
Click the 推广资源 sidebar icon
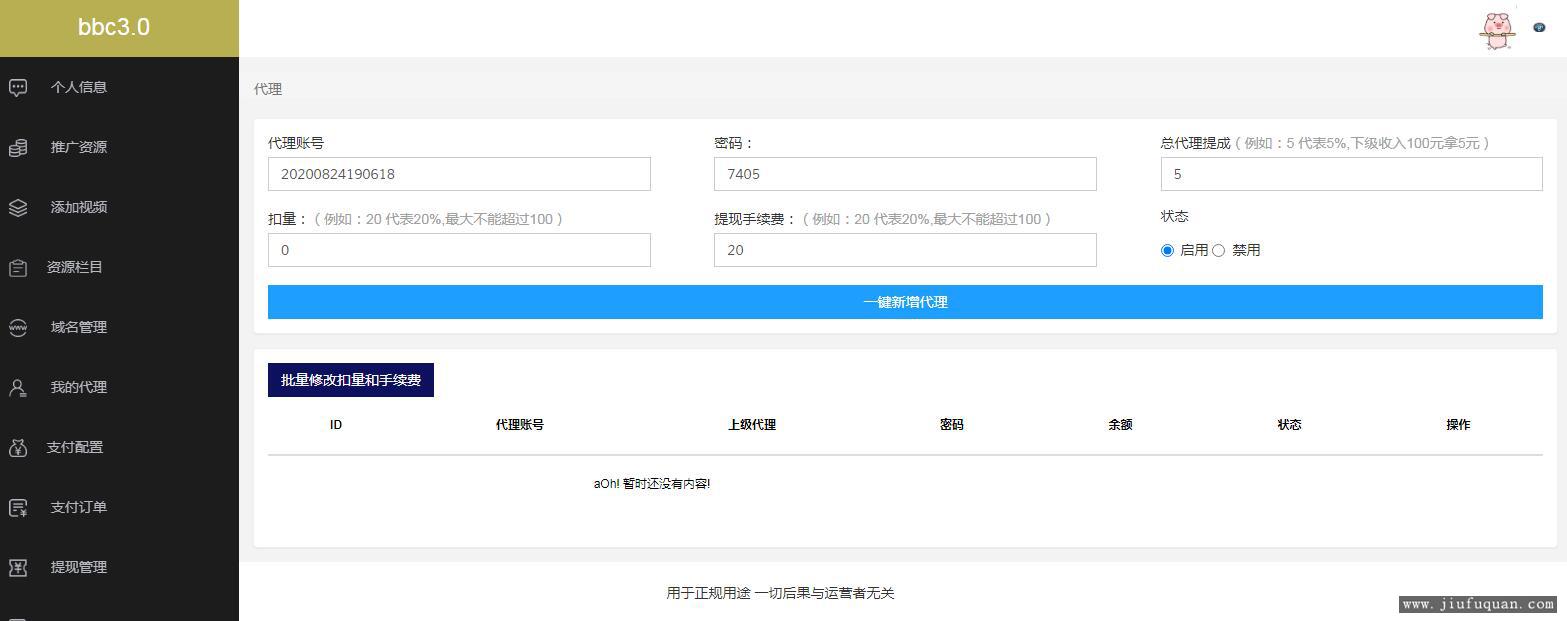[18, 148]
